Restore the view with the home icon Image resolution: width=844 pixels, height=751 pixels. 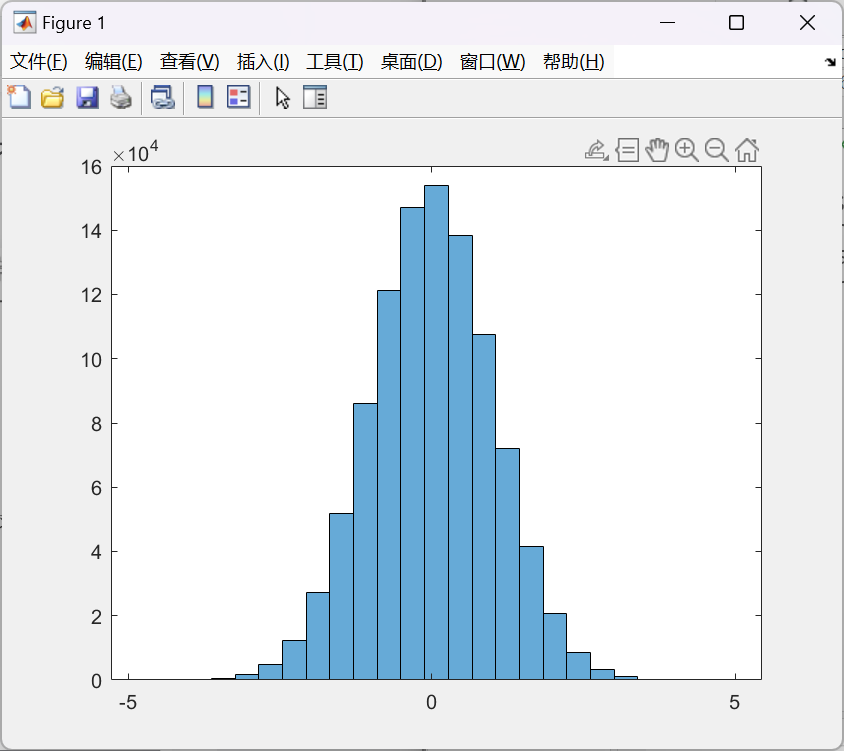coord(746,150)
